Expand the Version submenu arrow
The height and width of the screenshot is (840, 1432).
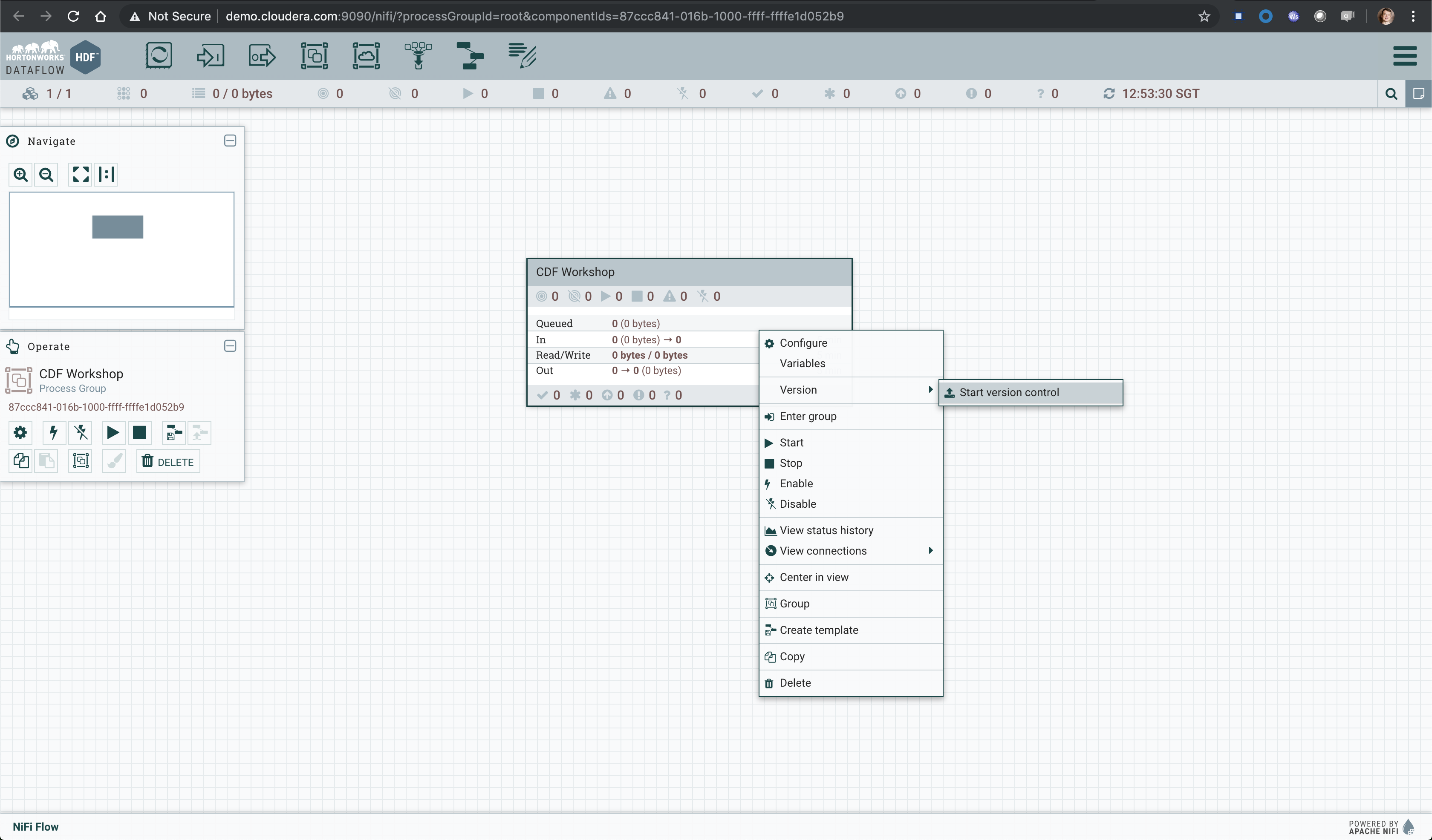tap(929, 390)
